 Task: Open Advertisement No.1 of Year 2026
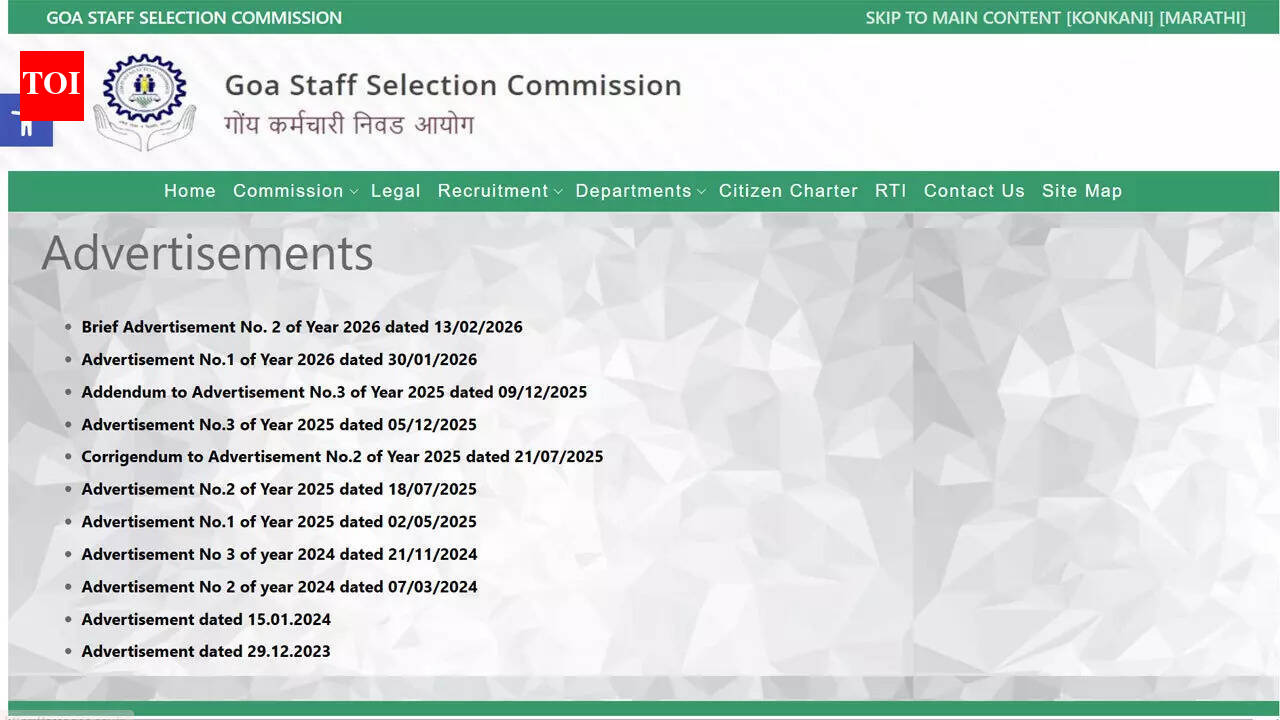[279, 359]
